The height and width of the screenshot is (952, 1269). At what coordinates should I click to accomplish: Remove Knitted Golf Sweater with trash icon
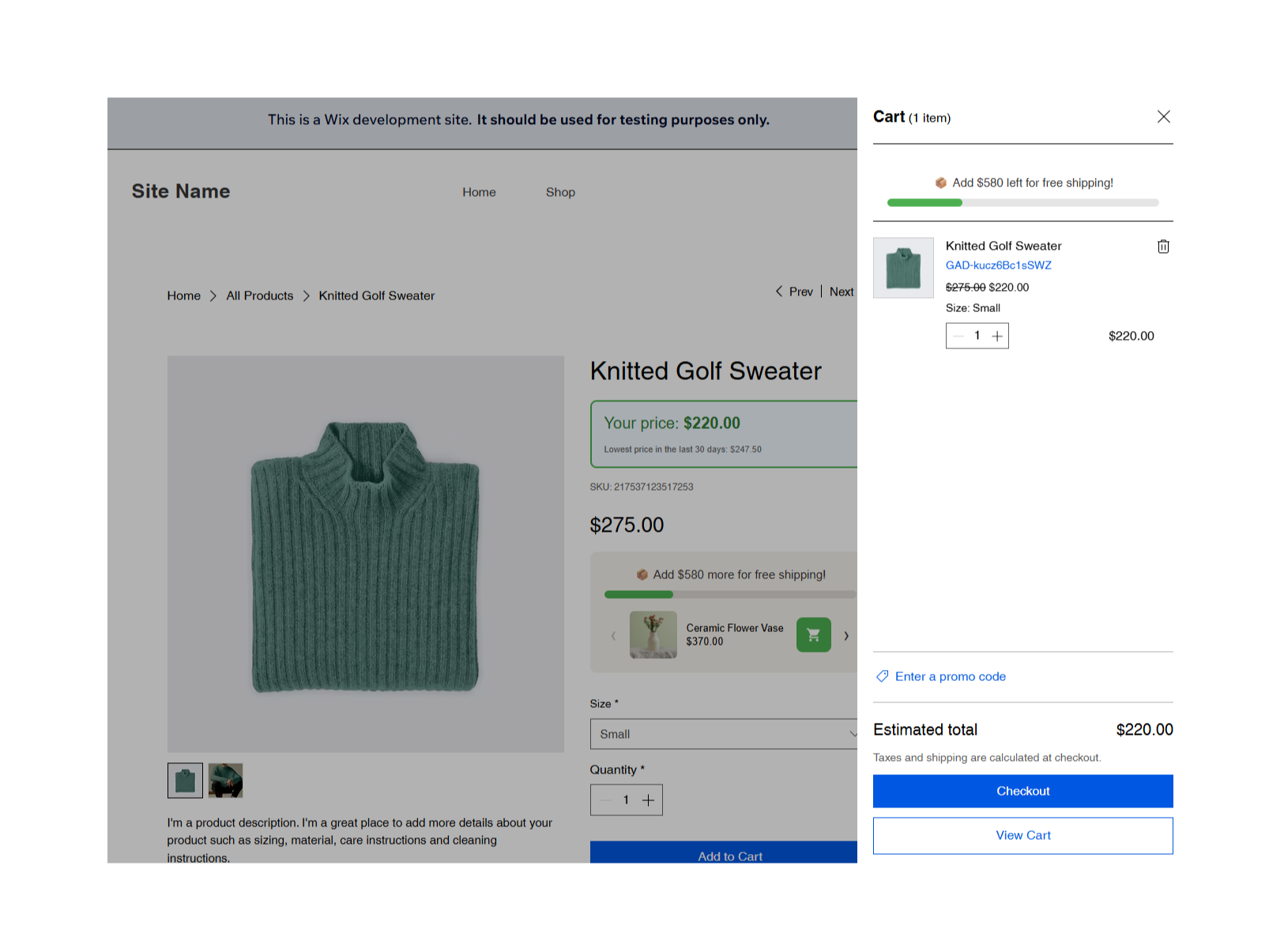point(1163,246)
